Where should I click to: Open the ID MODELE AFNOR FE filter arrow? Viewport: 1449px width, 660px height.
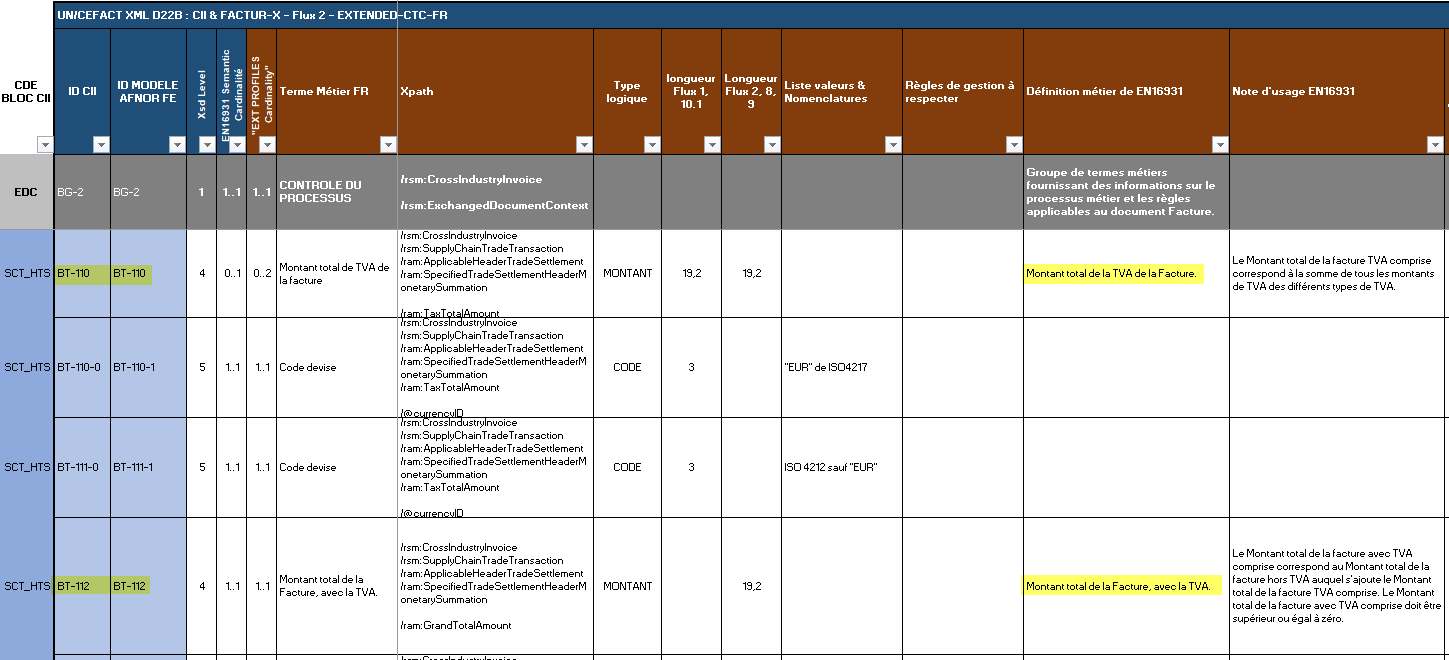click(177, 145)
